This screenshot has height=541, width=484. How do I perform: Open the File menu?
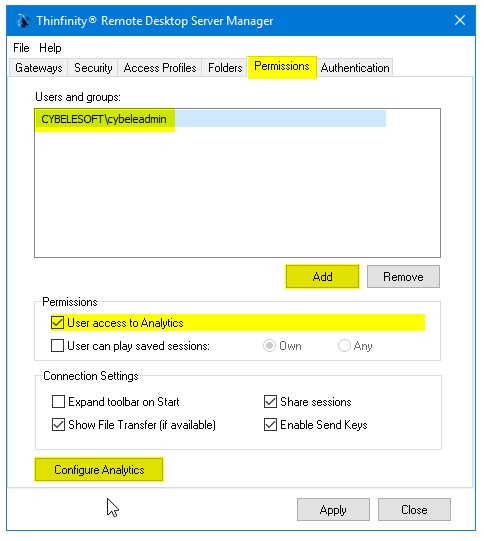click(x=21, y=48)
